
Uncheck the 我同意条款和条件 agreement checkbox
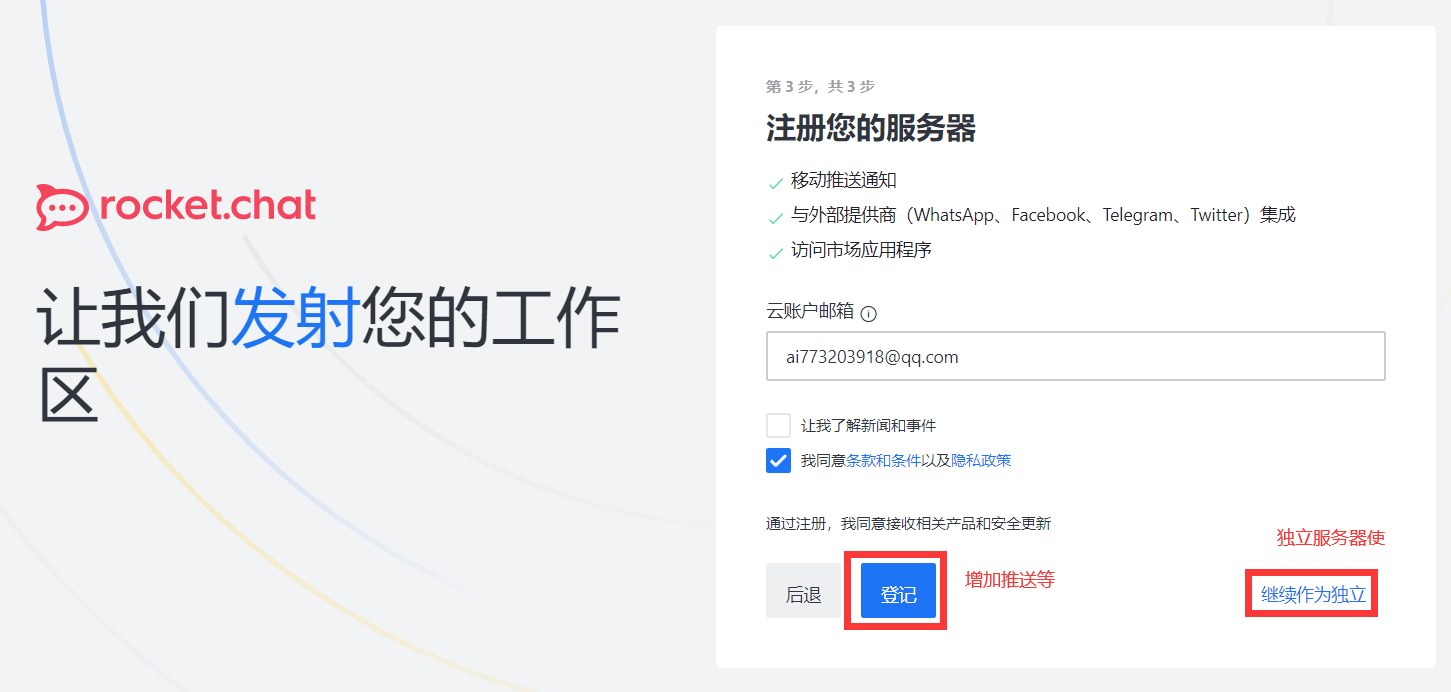(778, 460)
